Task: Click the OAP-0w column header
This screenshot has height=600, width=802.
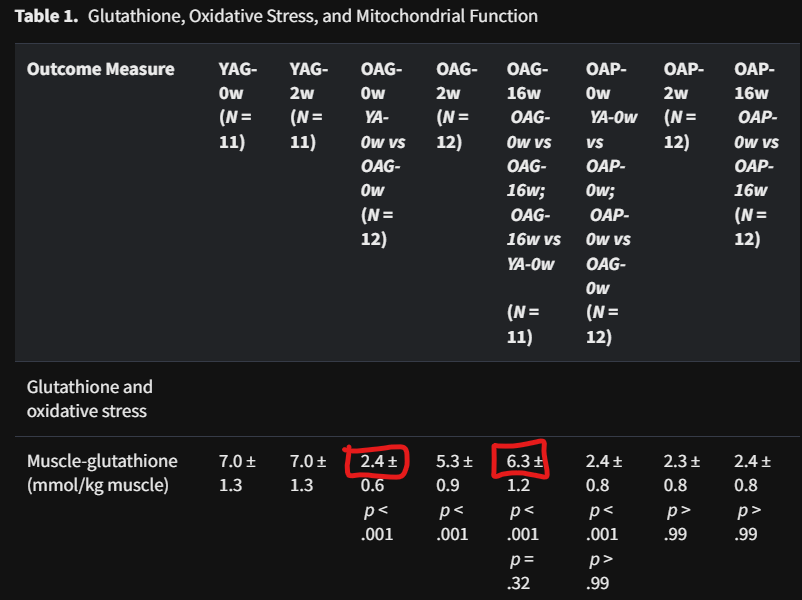Action: coord(612,203)
